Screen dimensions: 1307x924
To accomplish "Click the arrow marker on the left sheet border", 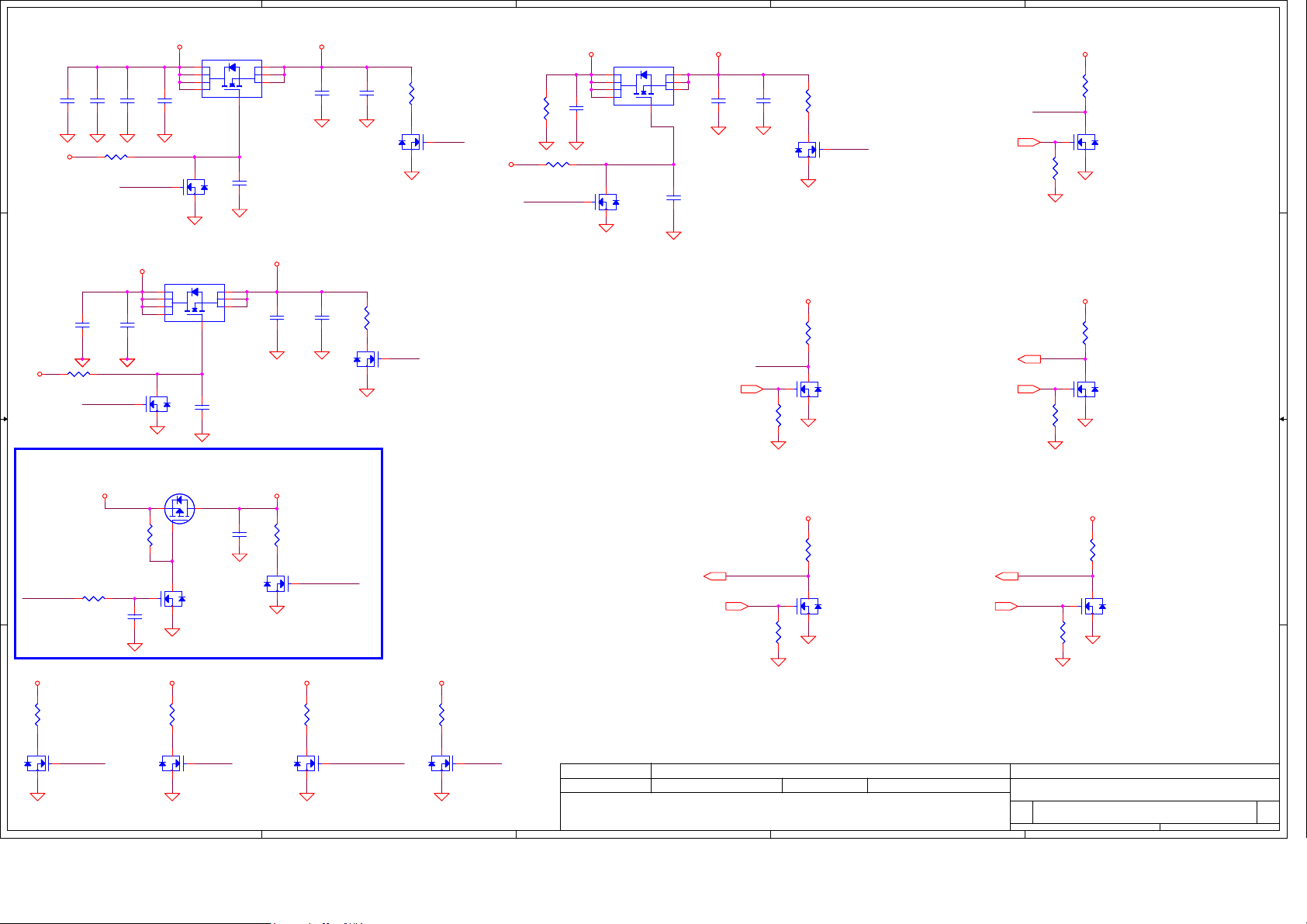I will click(5, 419).
